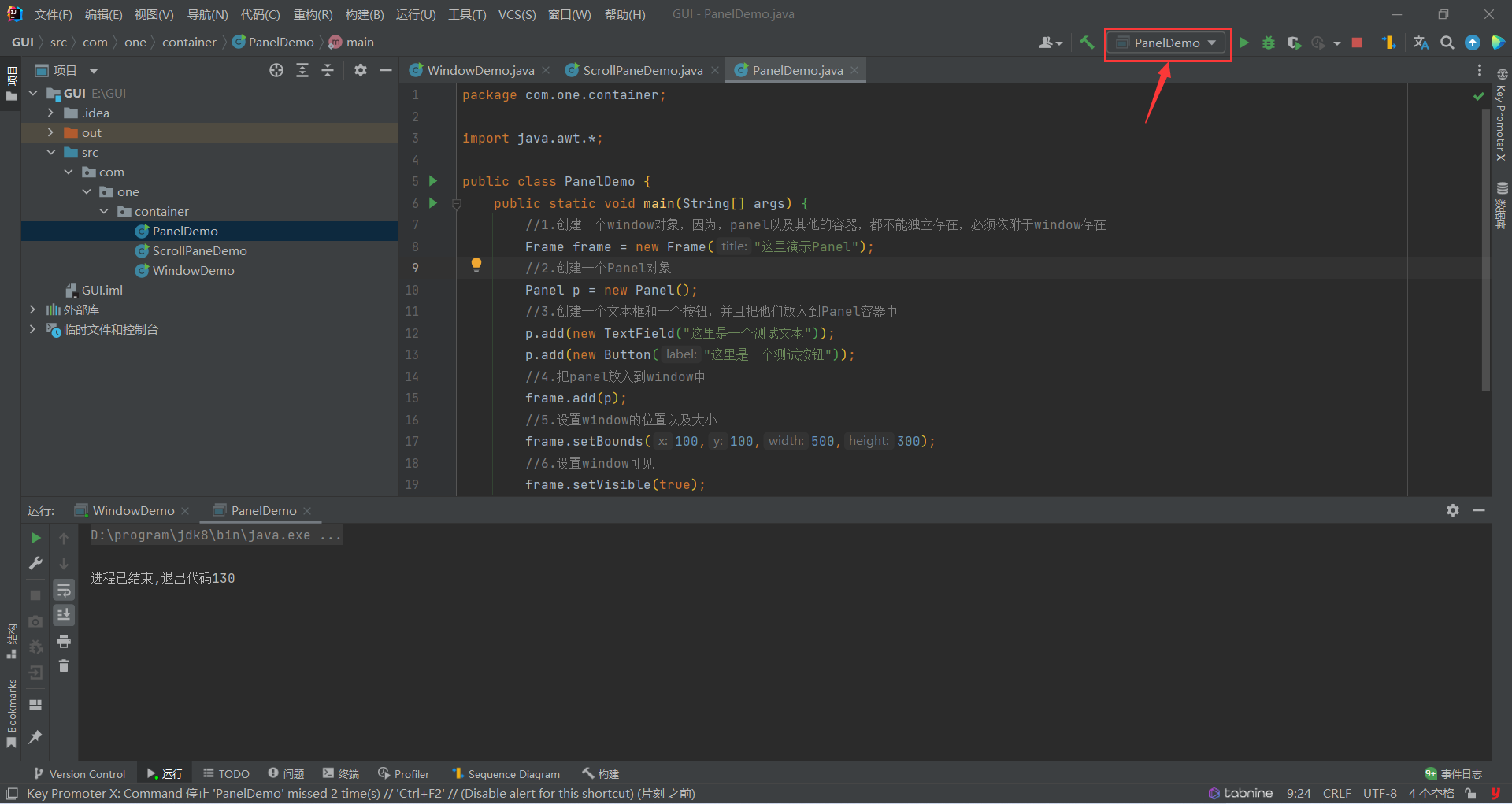Print console output via the printer icon
The width and height of the screenshot is (1512, 804).
point(64,642)
